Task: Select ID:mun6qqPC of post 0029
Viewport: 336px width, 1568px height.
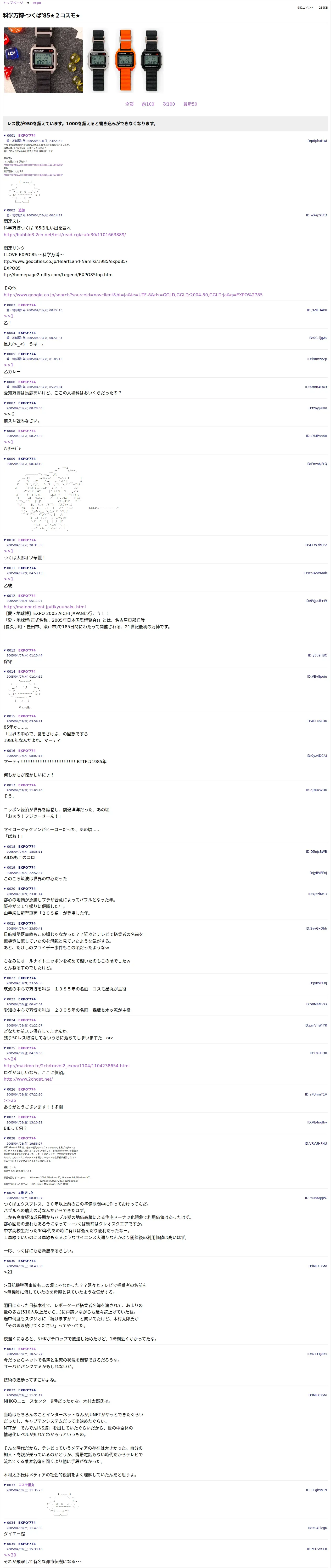Action: (x=316, y=1198)
